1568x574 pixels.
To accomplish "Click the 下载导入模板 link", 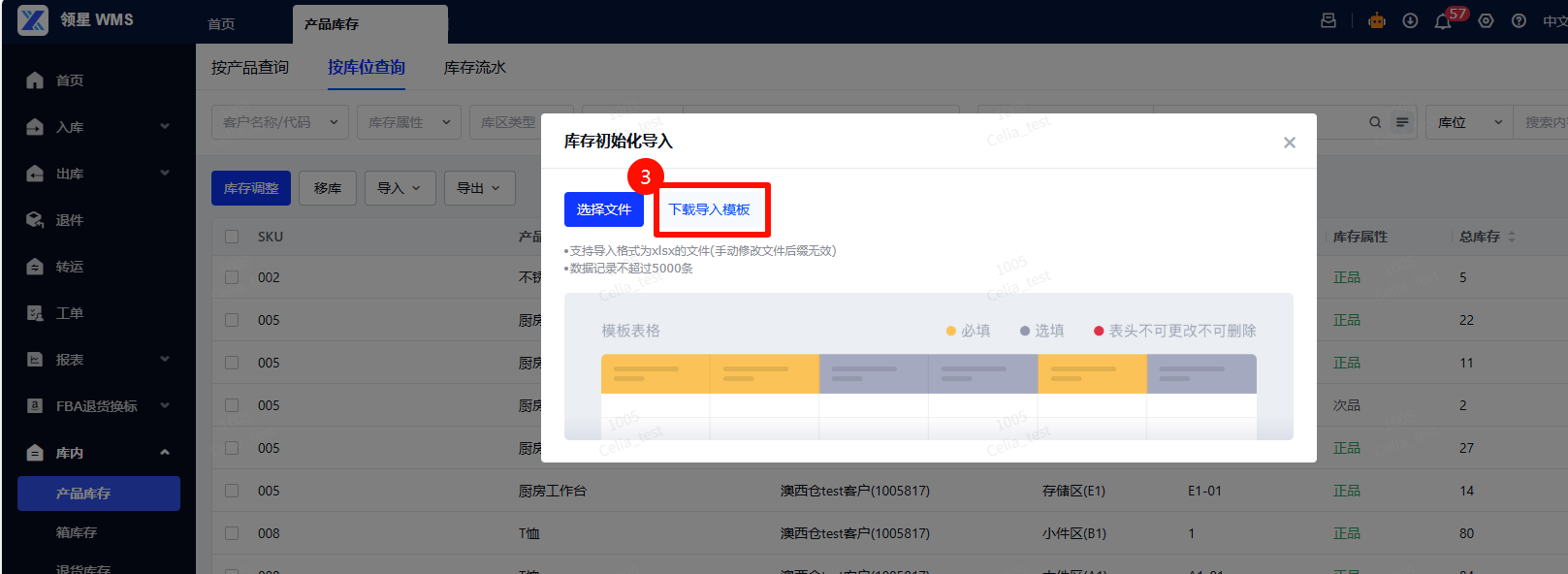I will pos(710,209).
